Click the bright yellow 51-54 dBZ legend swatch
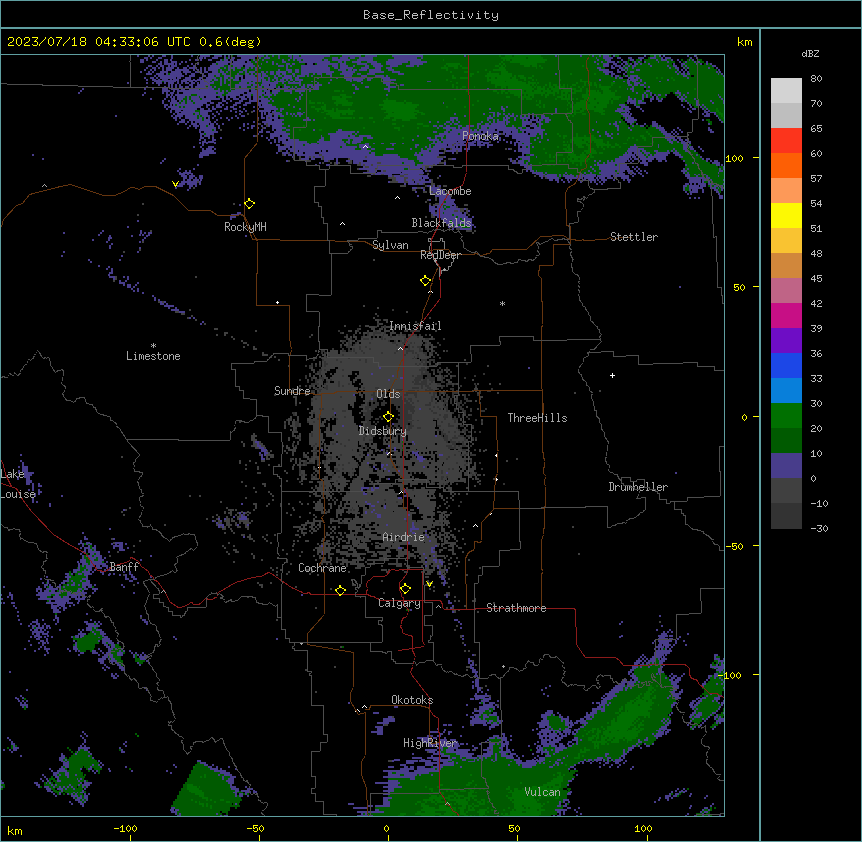862x842 pixels. click(786, 216)
